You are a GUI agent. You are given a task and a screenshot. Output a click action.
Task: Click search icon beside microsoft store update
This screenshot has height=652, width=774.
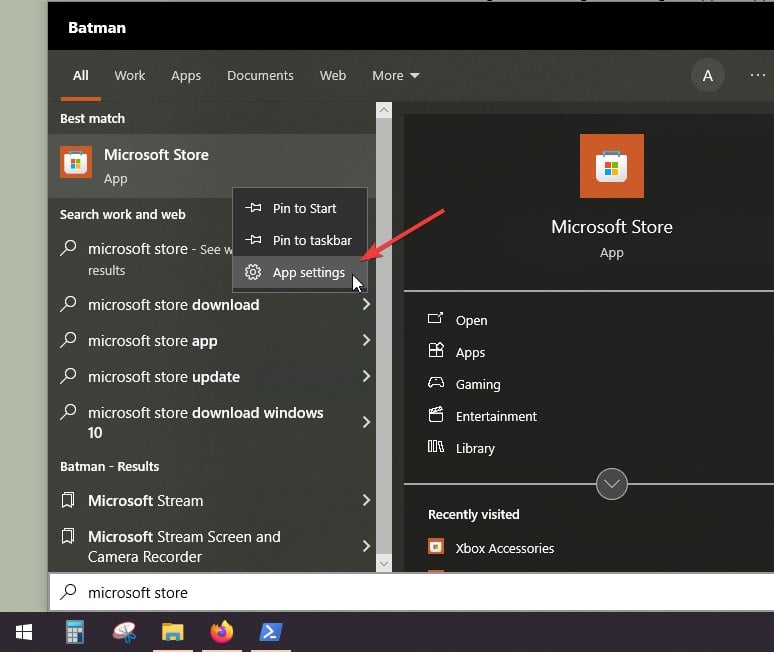coord(68,376)
